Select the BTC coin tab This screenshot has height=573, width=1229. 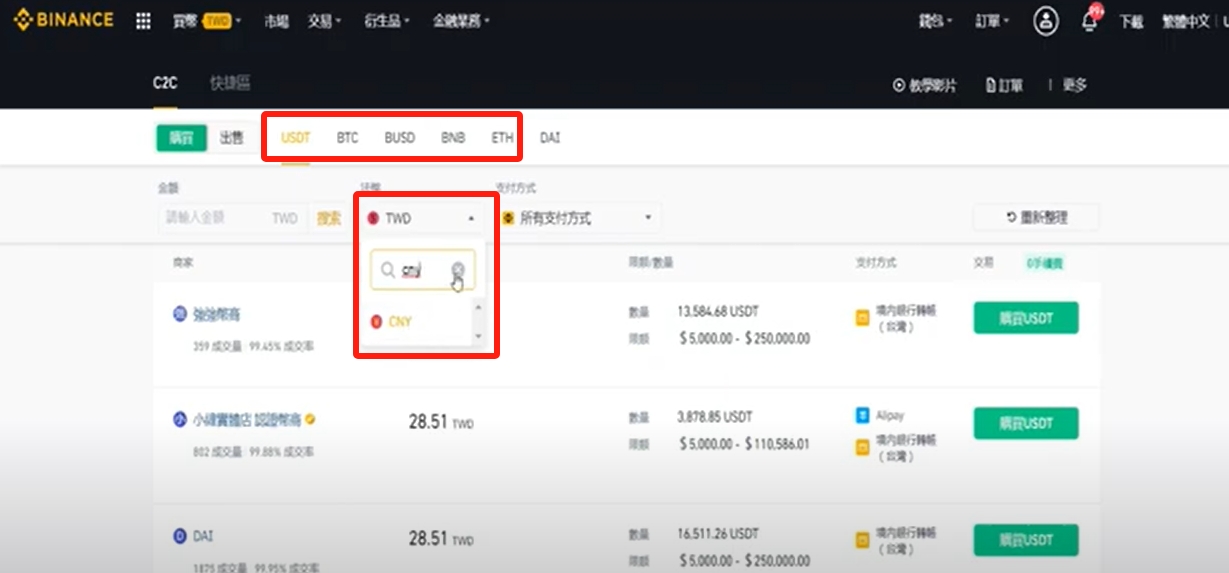pyautogui.click(x=347, y=138)
